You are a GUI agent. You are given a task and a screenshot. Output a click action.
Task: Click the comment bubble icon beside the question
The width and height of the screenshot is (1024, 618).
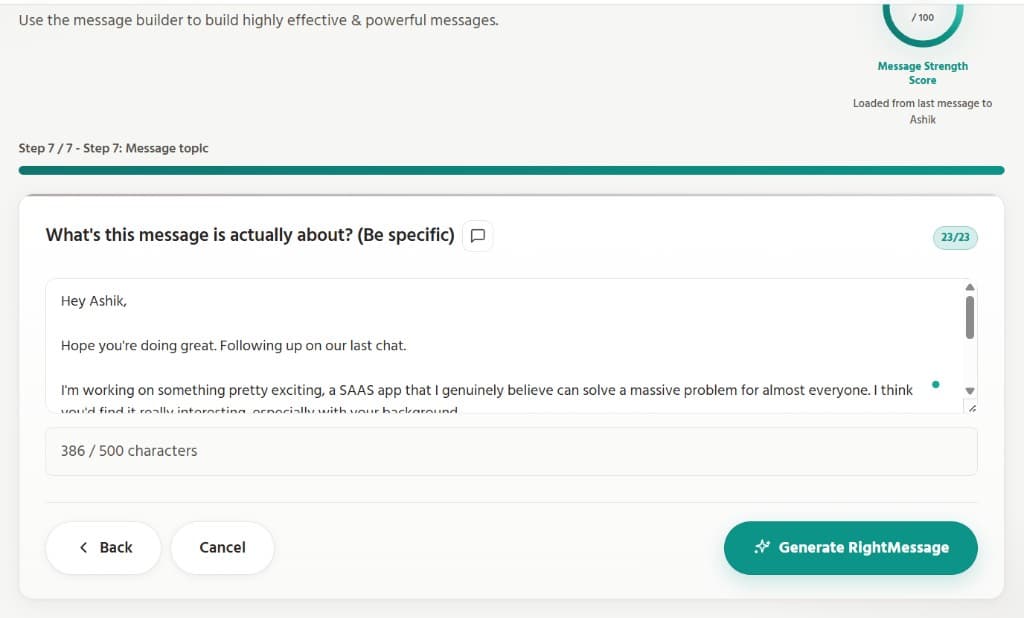click(x=478, y=236)
